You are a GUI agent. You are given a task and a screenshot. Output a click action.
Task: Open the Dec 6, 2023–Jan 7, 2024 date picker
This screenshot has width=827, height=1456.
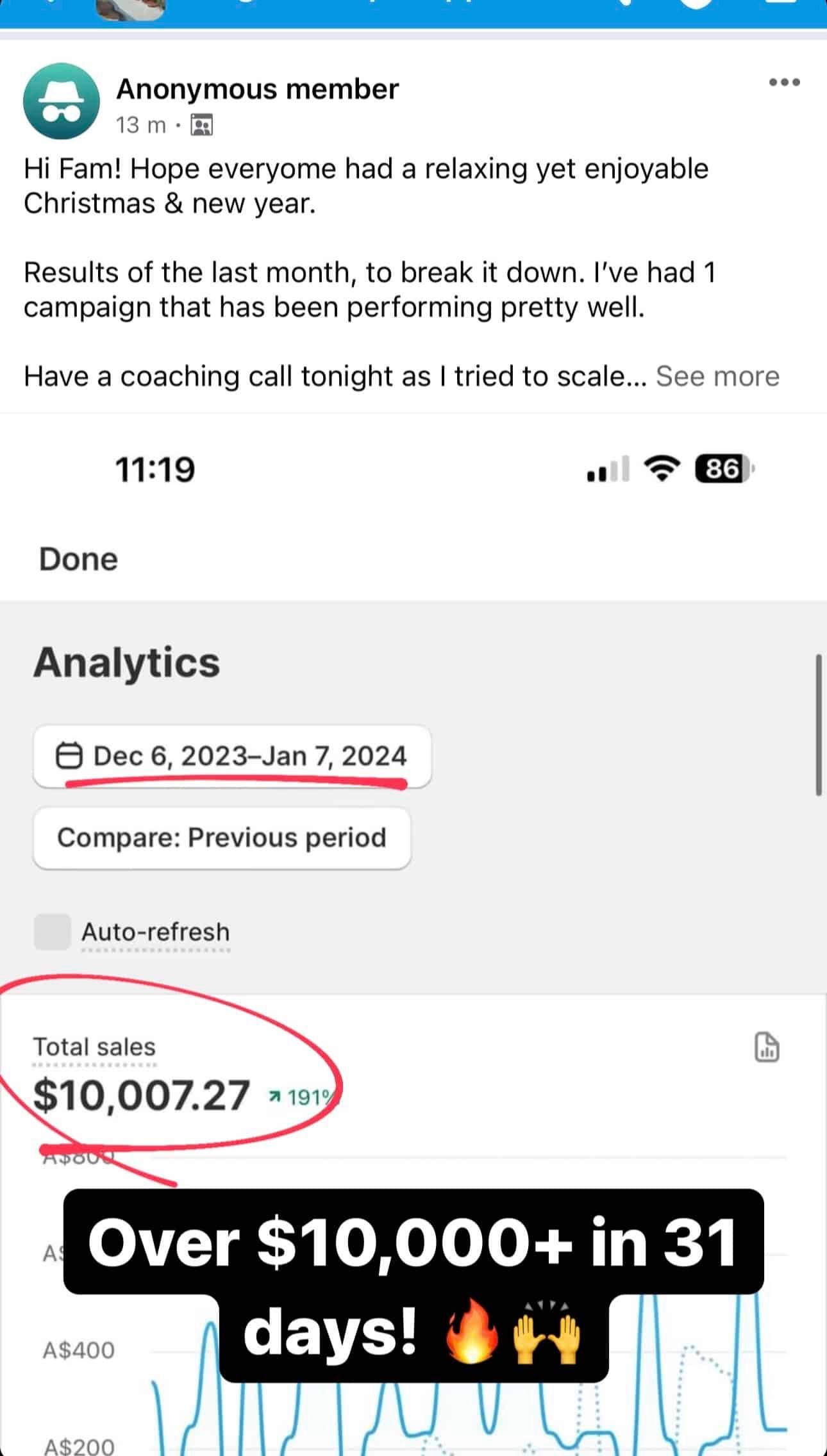[x=231, y=756]
